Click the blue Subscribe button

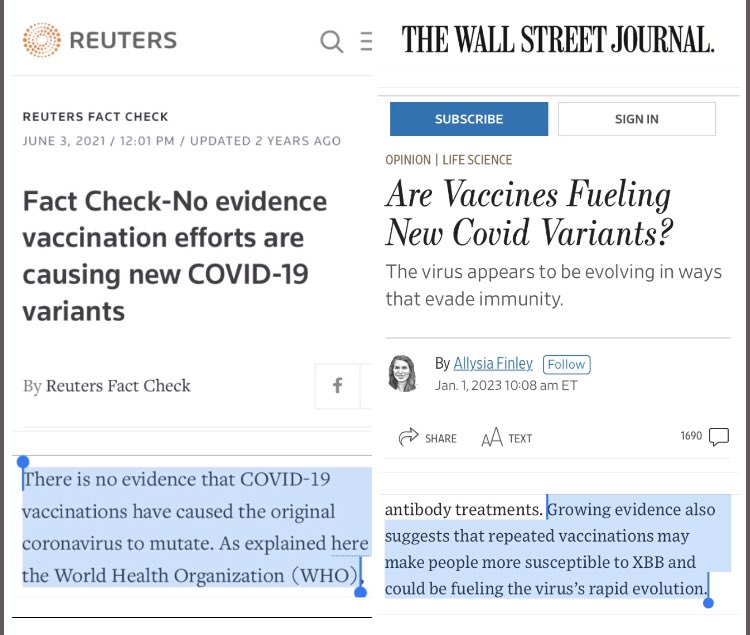pyautogui.click(x=469, y=119)
